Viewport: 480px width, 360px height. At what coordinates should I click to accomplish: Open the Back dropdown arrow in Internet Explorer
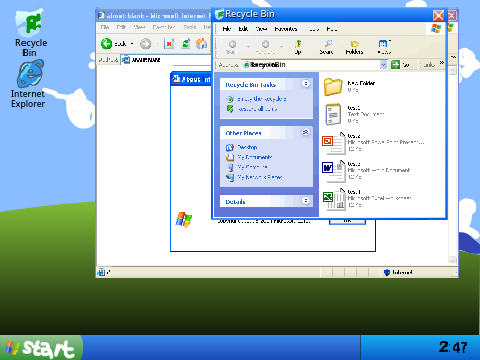pos(132,44)
